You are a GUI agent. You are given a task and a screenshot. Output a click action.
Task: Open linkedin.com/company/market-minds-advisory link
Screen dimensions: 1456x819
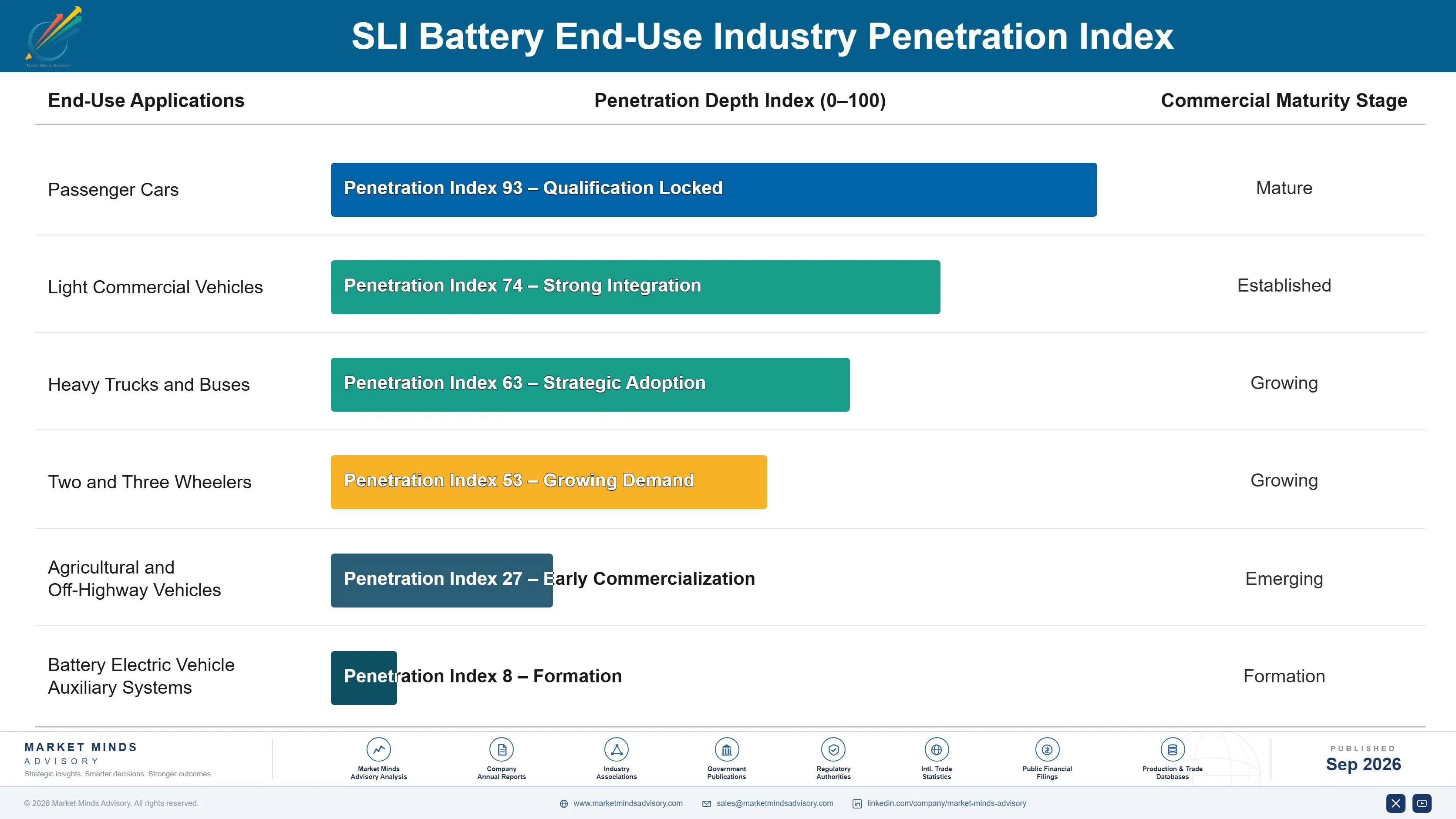click(x=947, y=803)
